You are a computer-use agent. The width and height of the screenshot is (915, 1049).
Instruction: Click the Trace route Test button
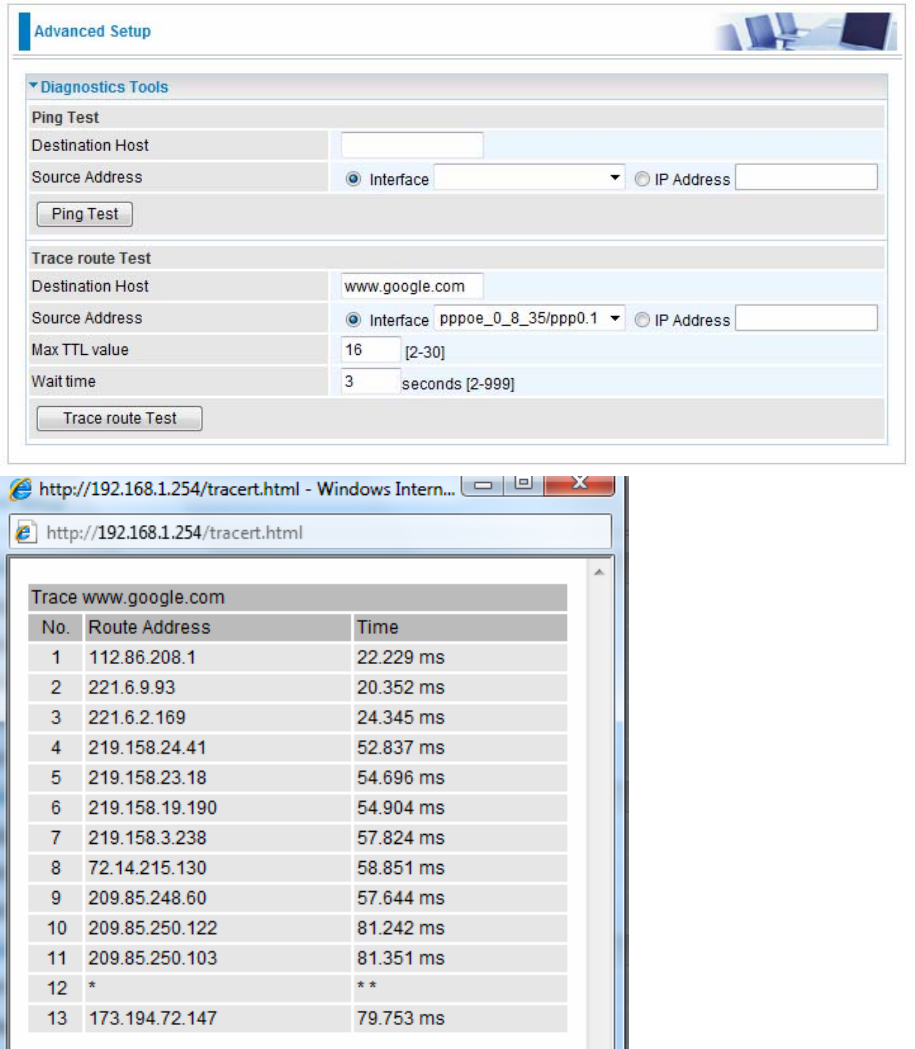(x=119, y=418)
